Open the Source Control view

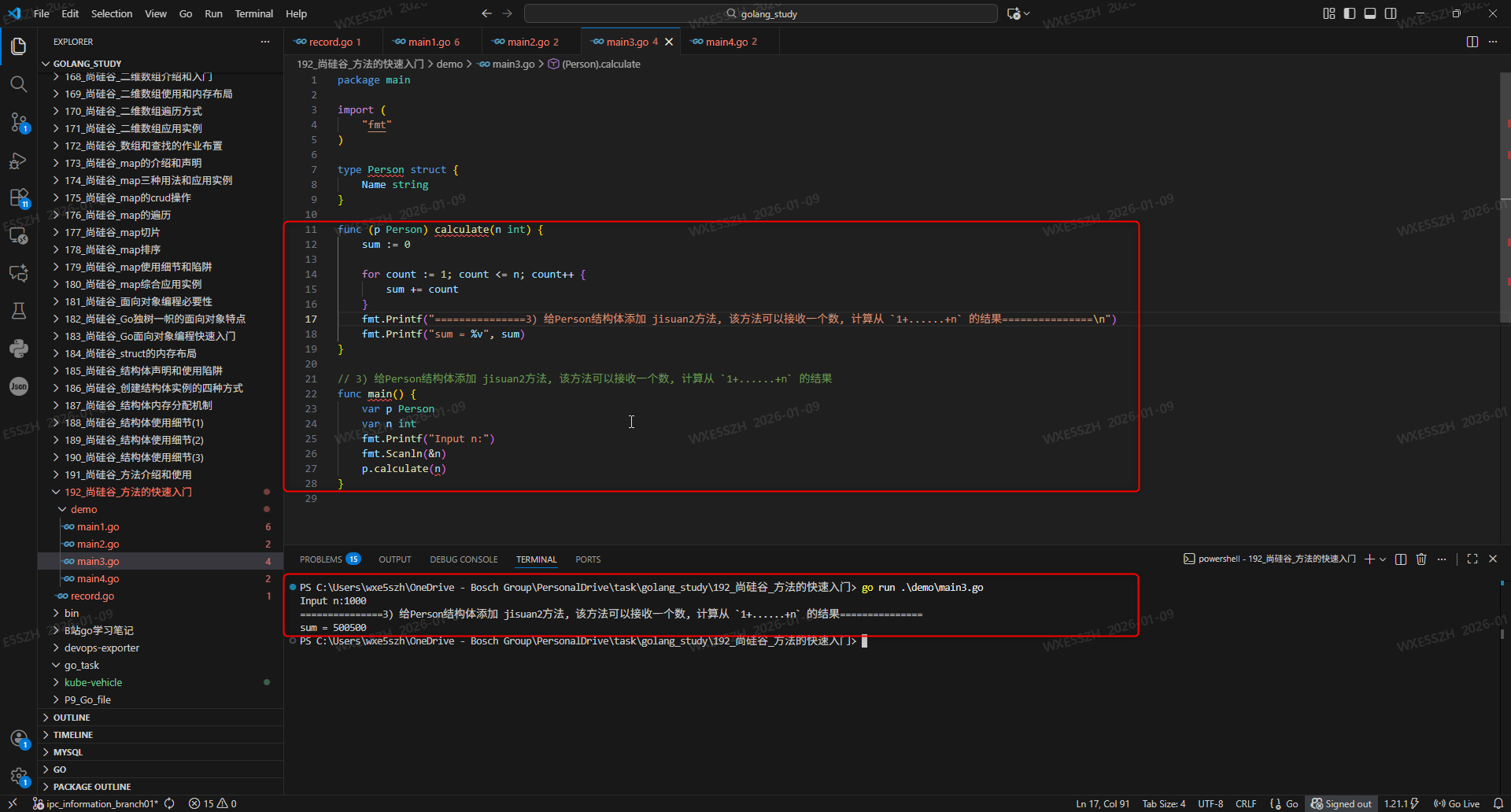pos(19,122)
